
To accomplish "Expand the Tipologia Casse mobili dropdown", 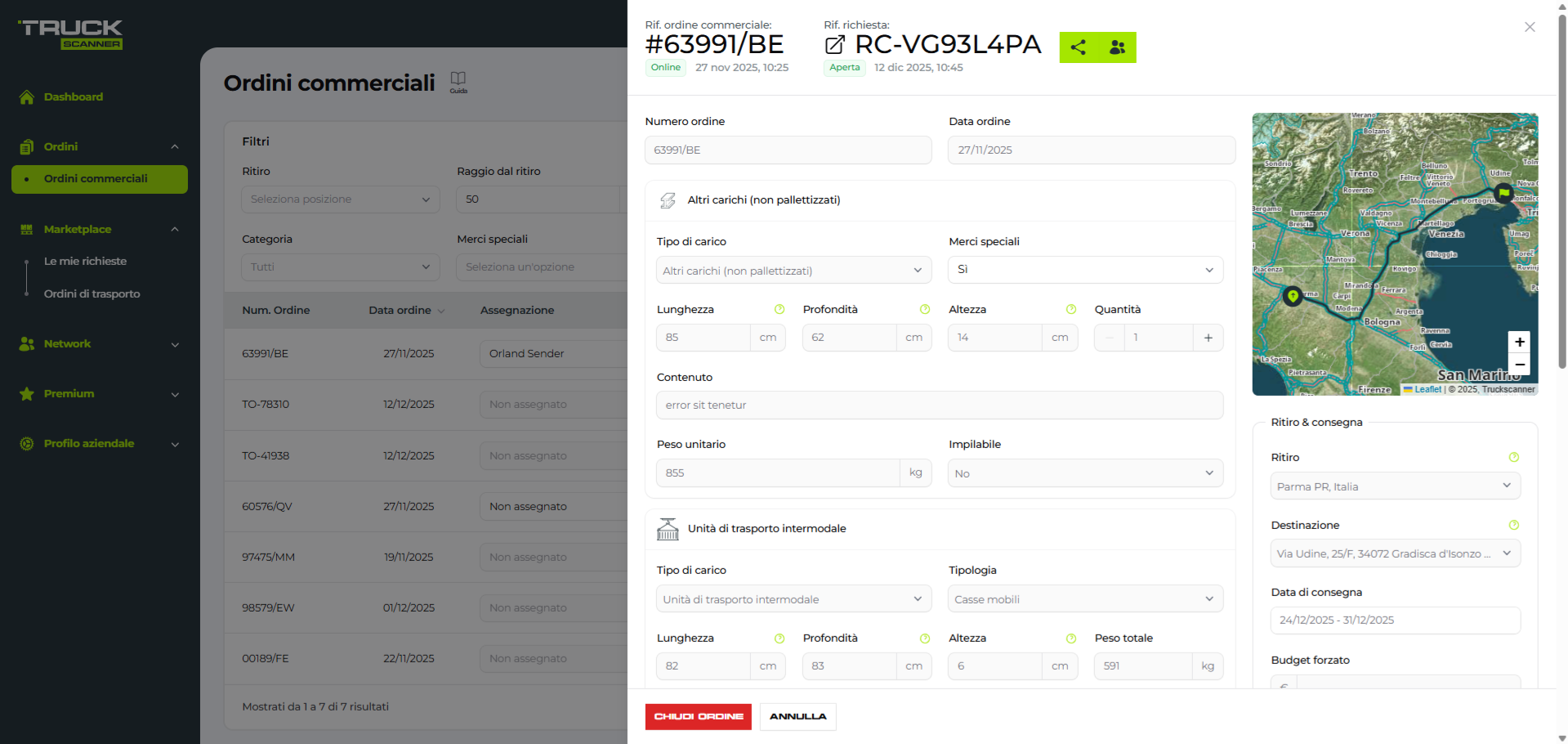I will point(1084,599).
